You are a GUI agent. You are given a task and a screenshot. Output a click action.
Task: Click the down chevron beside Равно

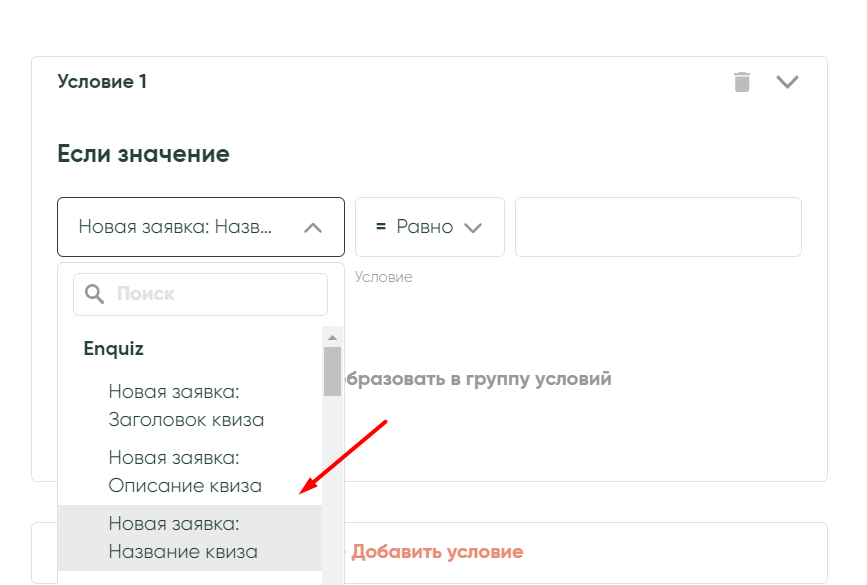[473, 228]
